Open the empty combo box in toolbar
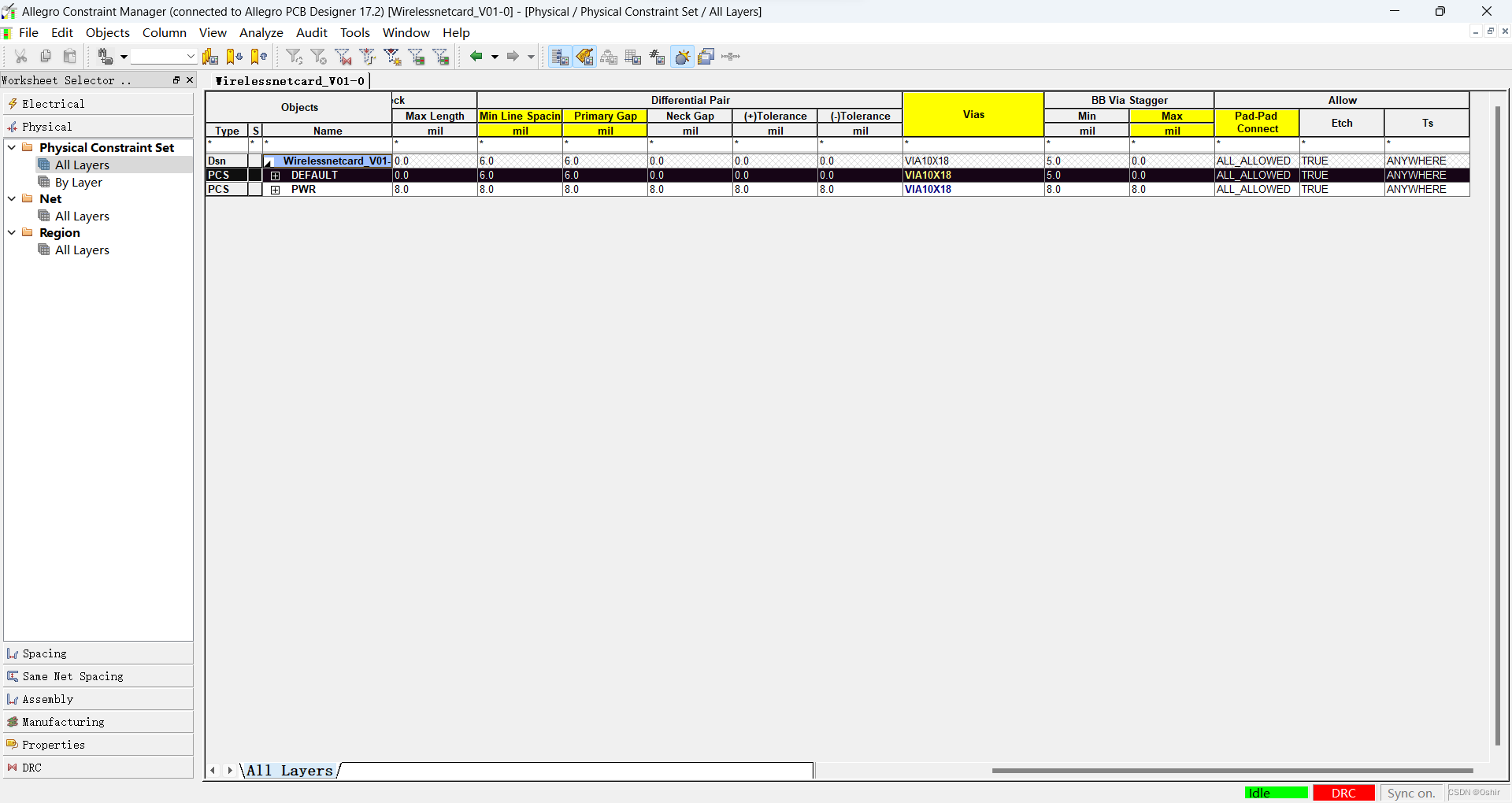 coord(163,56)
